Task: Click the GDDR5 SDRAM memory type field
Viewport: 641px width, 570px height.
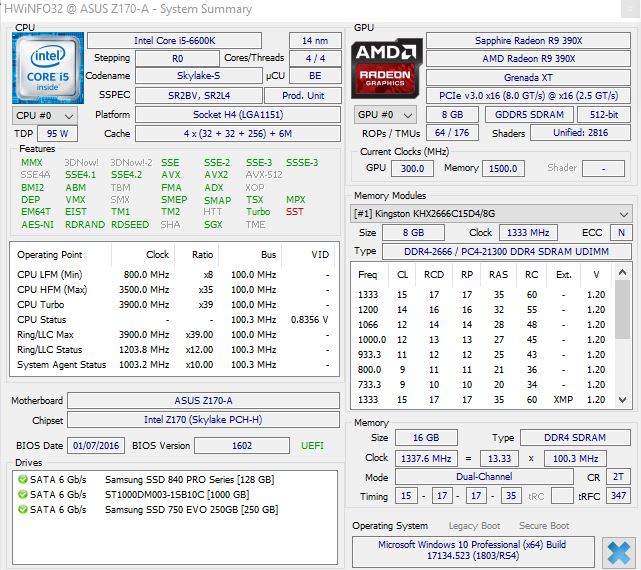Action: pos(529,114)
